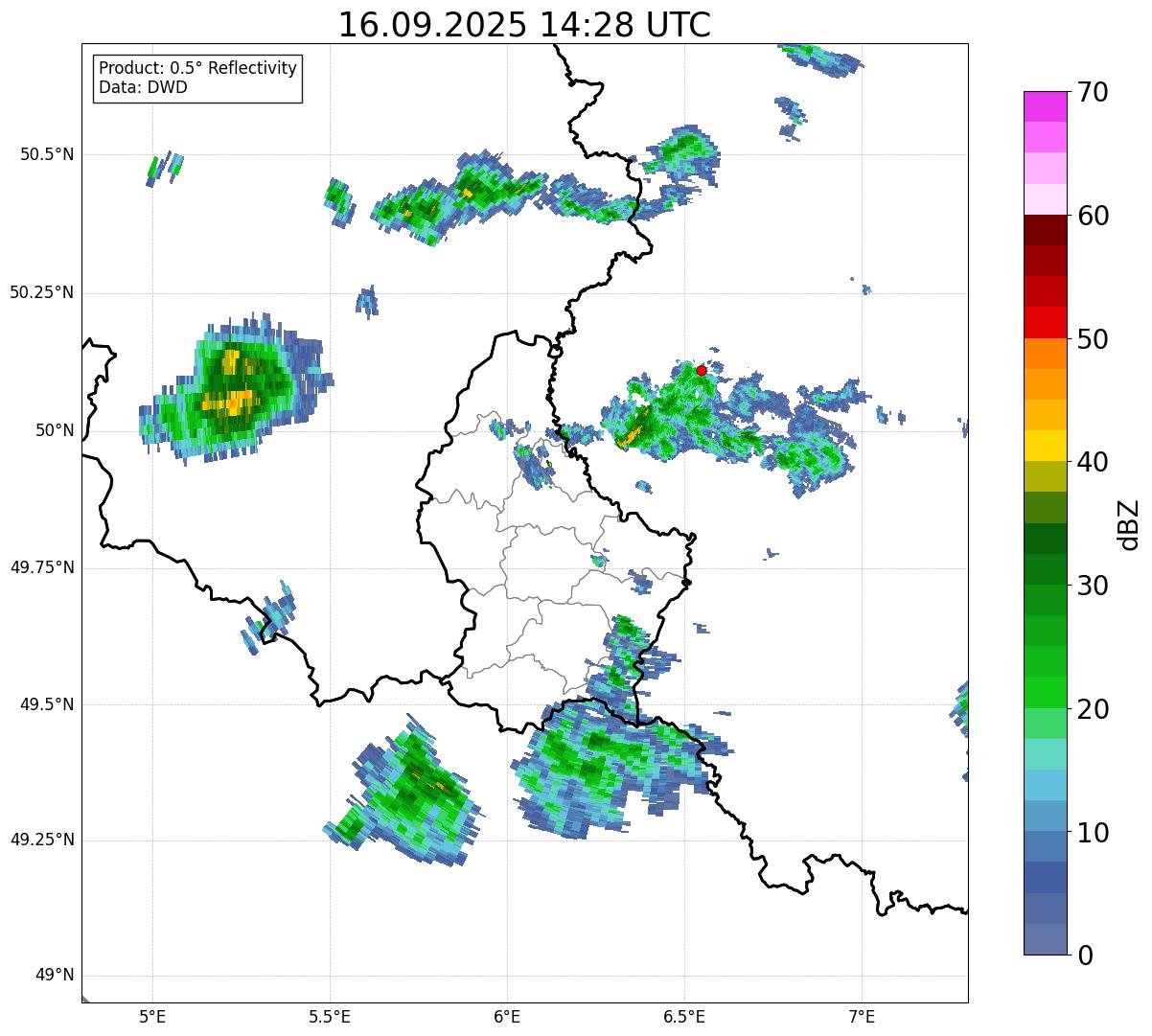Click the 70 tick on colorbar
Viewport: 1152px width, 1036px height.
coord(1093,92)
